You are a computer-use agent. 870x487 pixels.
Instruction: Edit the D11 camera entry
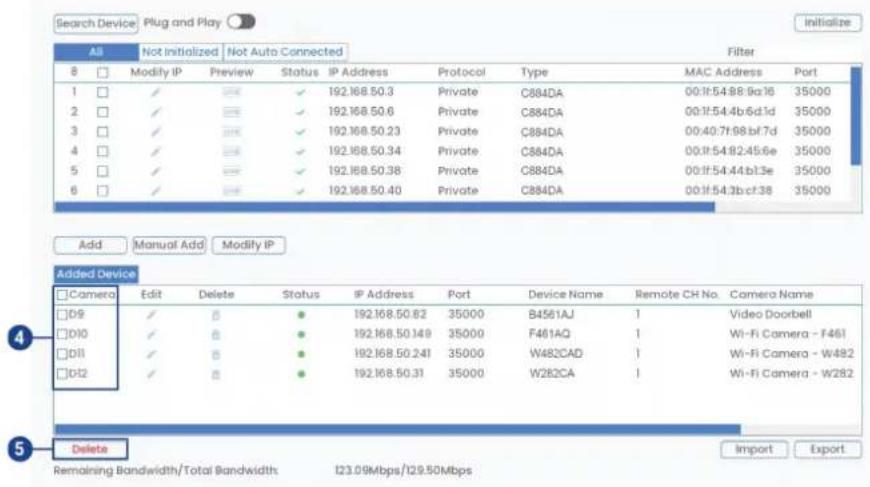151,354
